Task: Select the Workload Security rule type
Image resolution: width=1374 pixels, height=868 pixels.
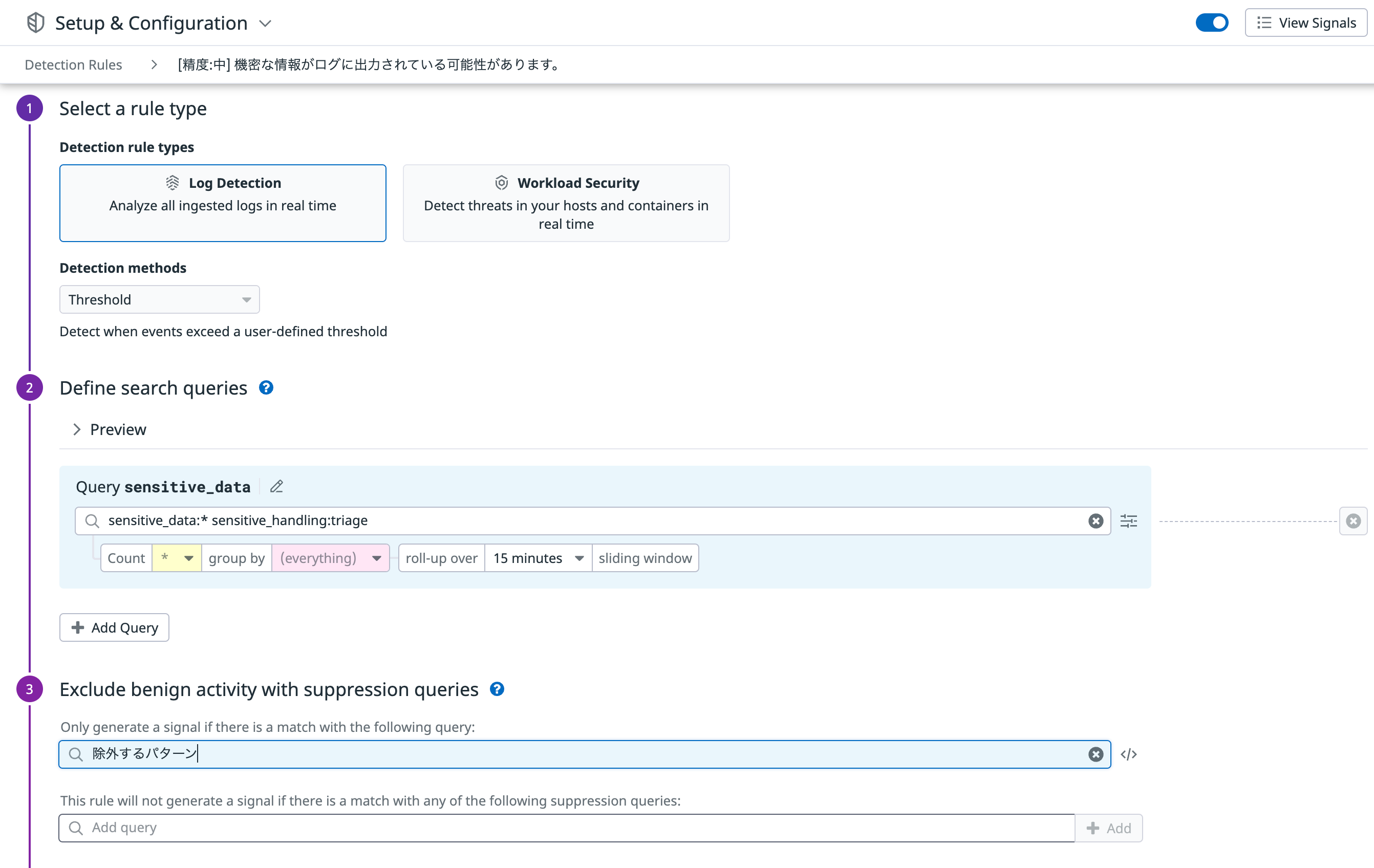Action: tap(566, 203)
